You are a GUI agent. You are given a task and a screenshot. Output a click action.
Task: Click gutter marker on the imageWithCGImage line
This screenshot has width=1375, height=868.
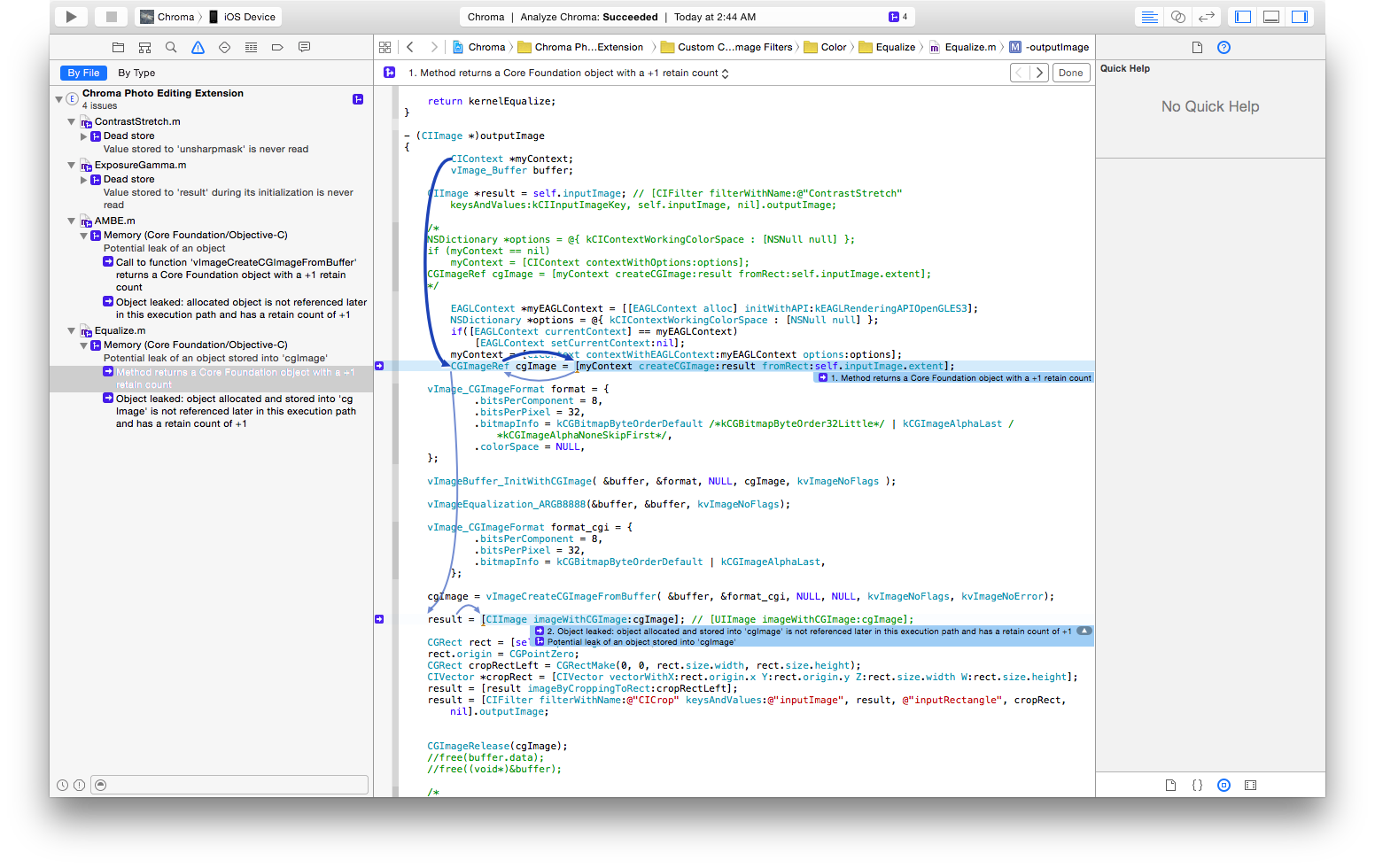[379, 619]
